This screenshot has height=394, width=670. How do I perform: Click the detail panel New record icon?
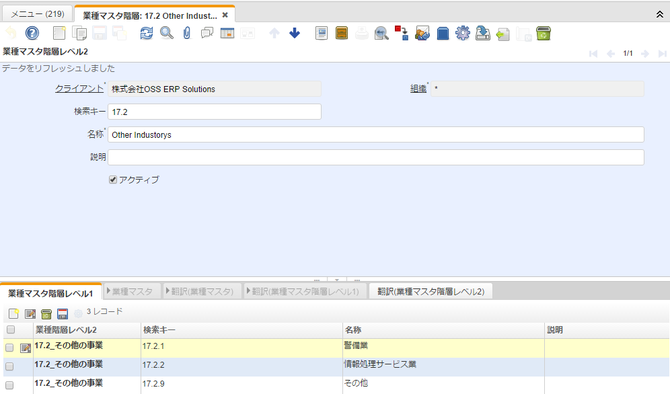click(x=14, y=314)
